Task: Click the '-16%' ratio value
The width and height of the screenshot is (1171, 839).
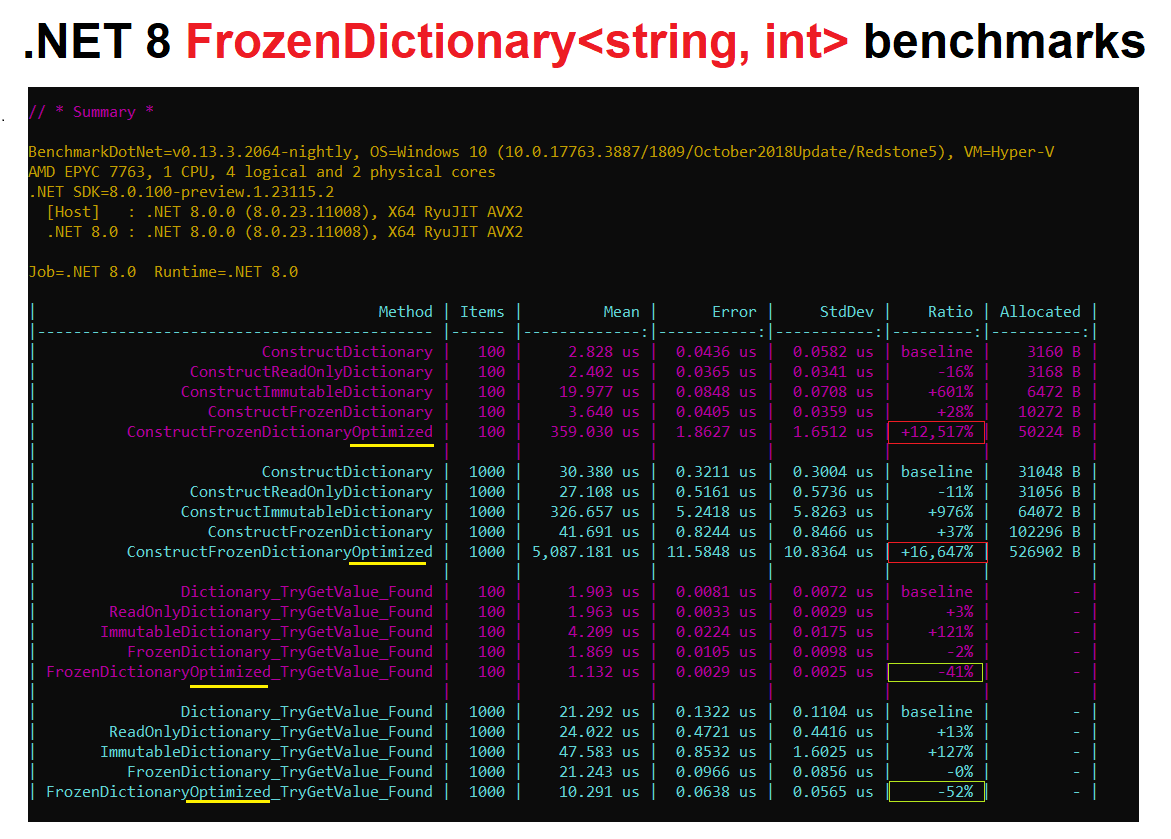Action: click(x=955, y=372)
